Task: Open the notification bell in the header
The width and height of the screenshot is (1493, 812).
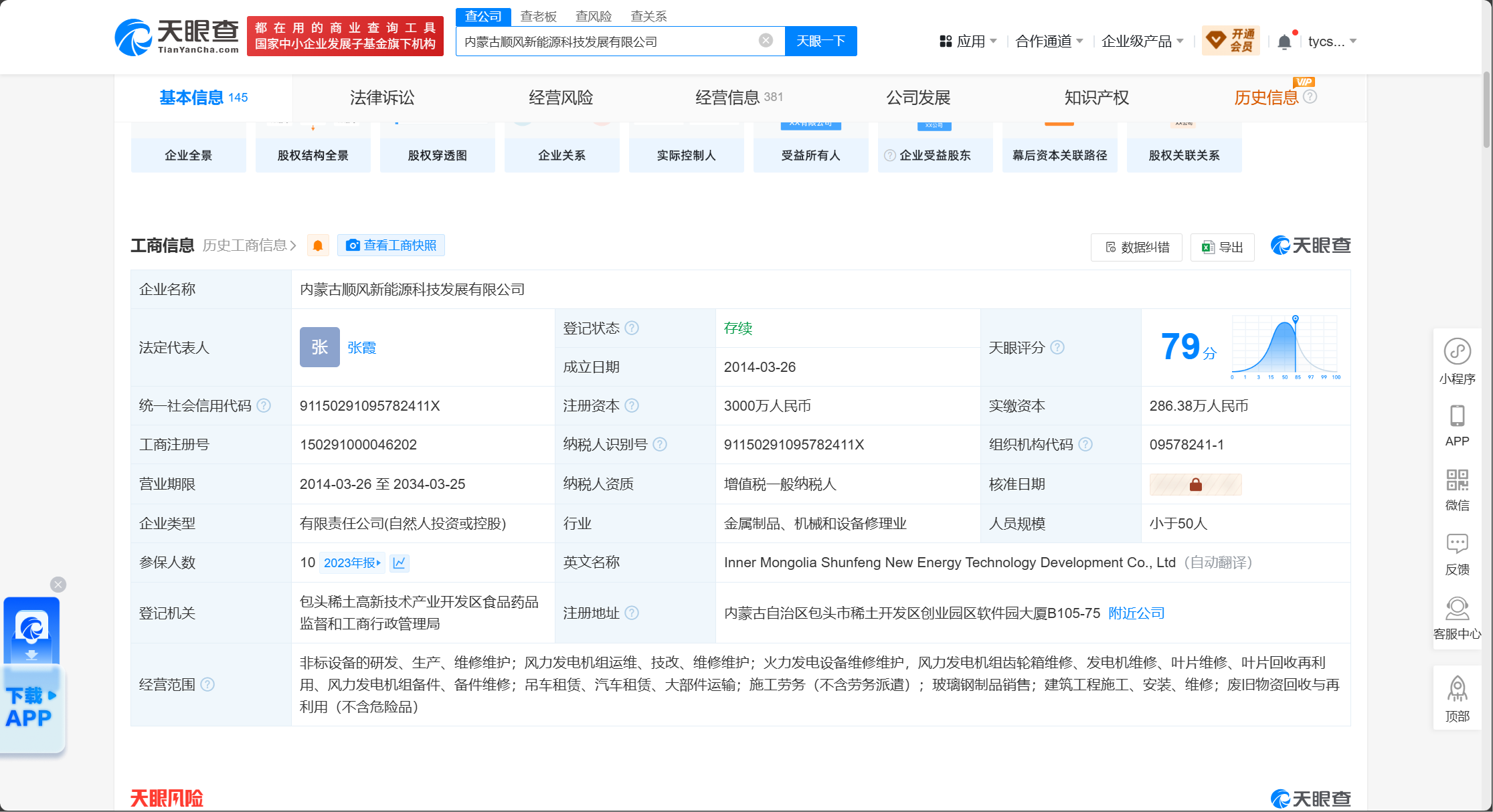Action: (x=1284, y=41)
